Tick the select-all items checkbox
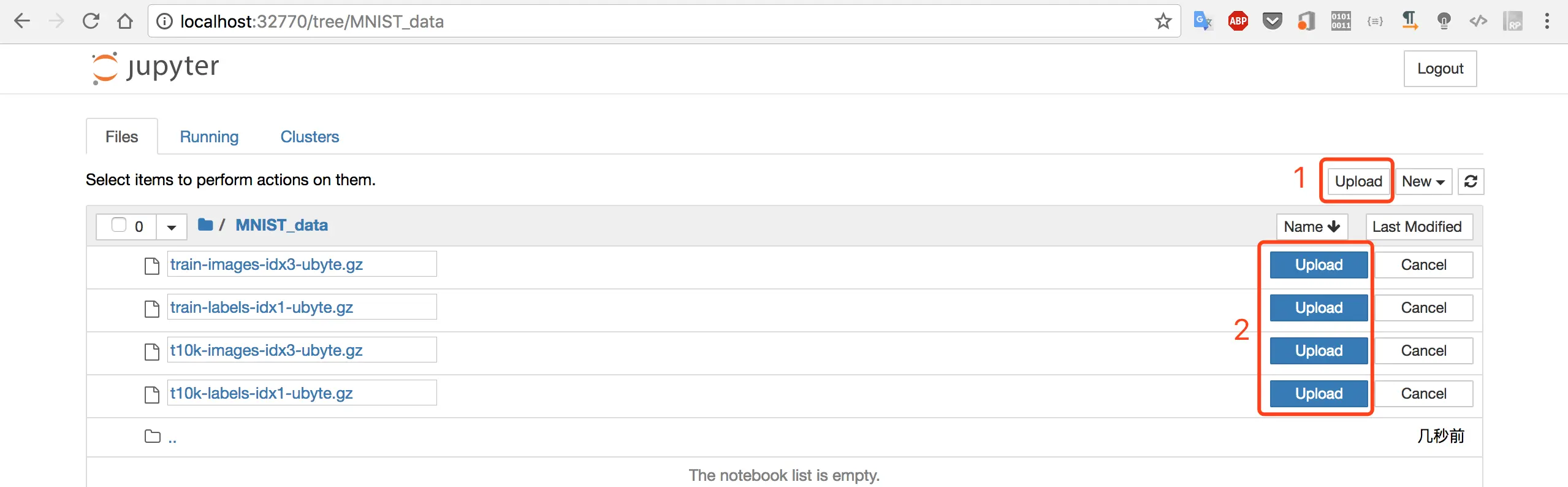Image resolution: width=1568 pixels, height=487 pixels. pyautogui.click(x=119, y=225)
